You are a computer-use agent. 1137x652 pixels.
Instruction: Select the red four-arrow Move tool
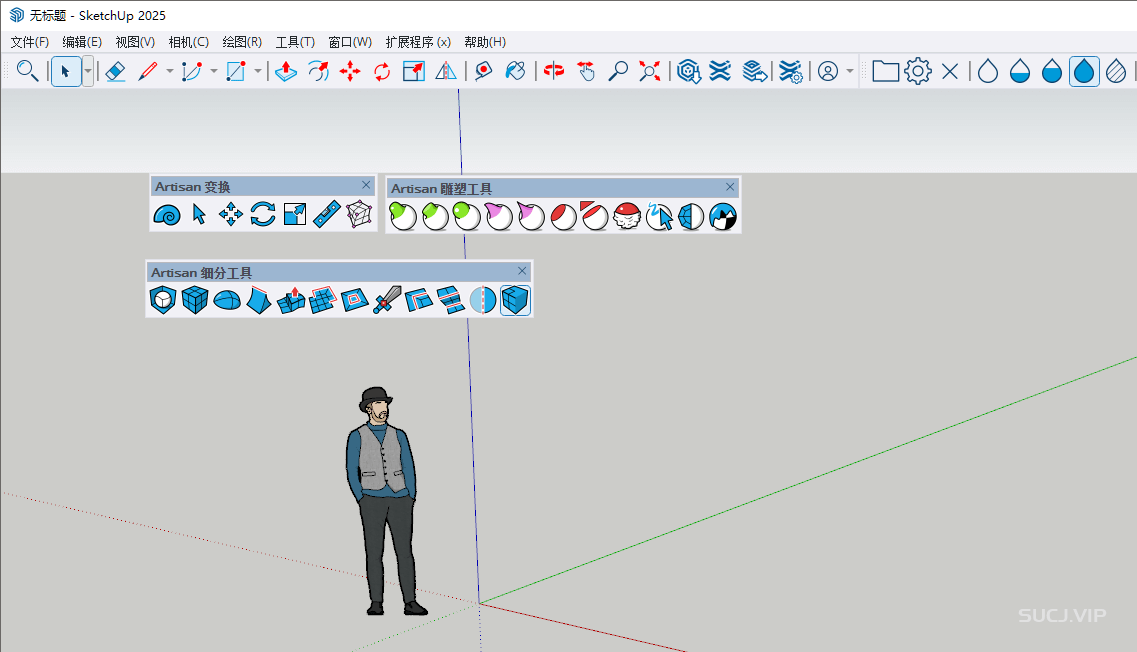[350, 71]
